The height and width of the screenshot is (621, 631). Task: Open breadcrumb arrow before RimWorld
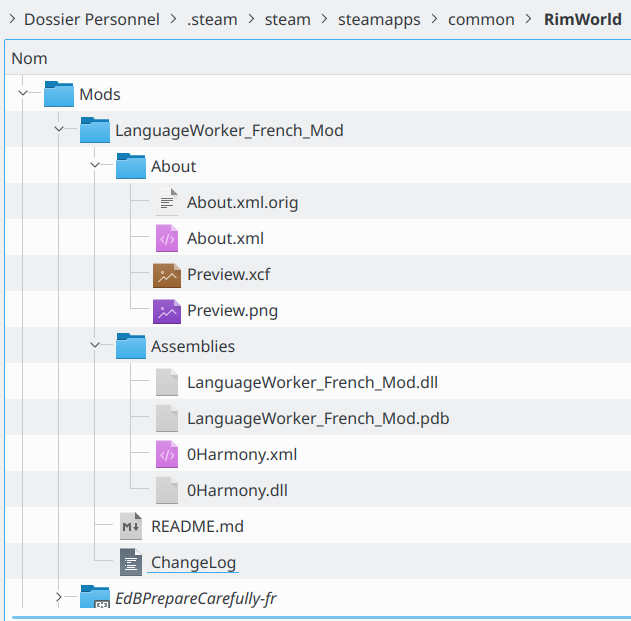pos(529,19)
